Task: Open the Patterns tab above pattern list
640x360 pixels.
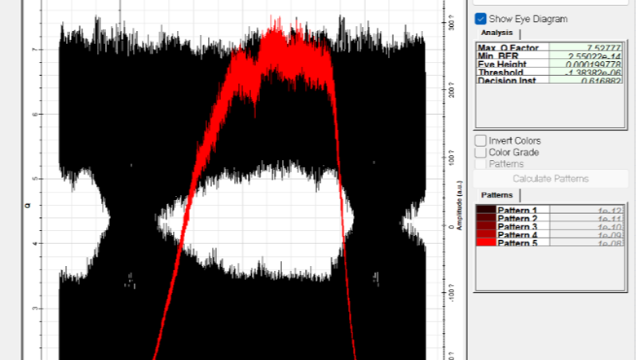Action: 496,195
